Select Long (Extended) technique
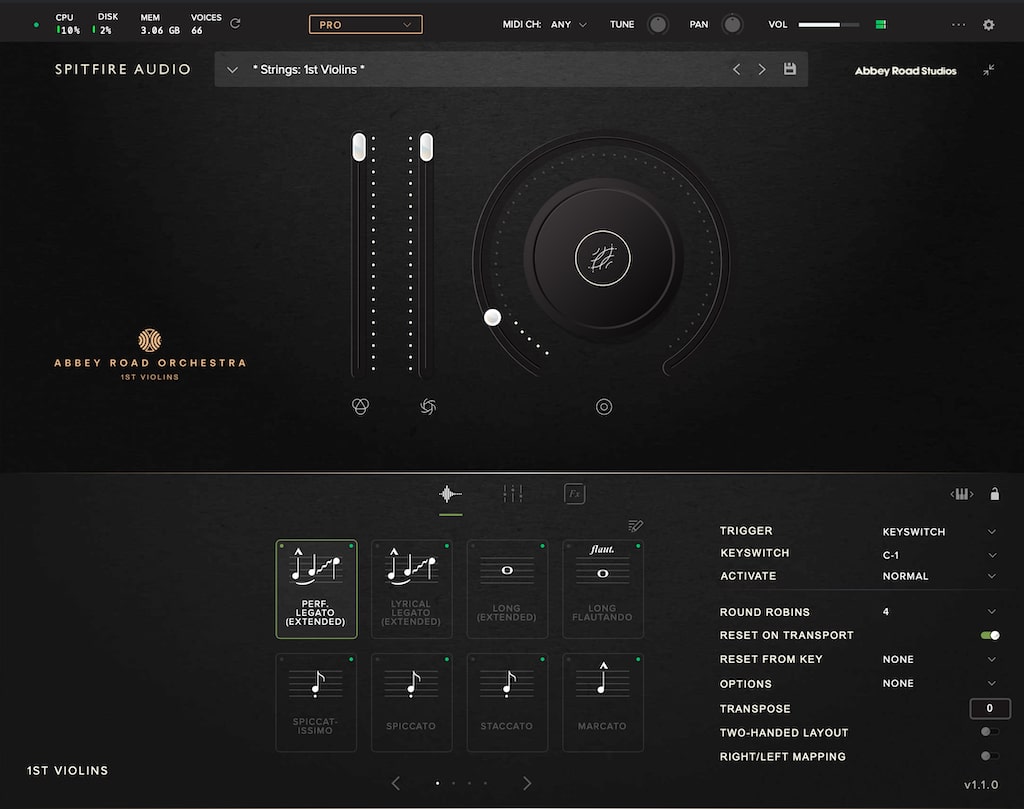1024x809 pixels. coord(507,589)
